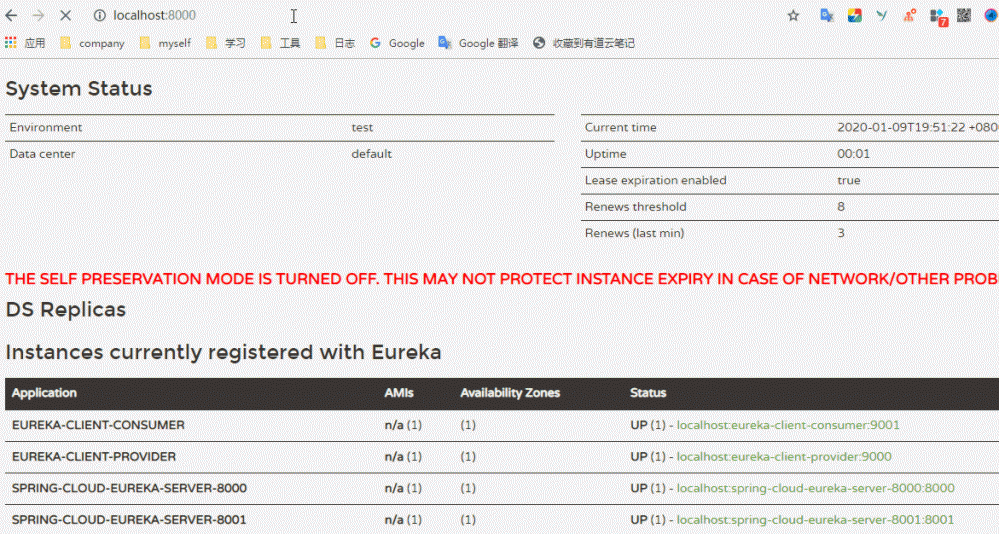Open the eureka-client-provider:9000 instance link
The height and width of the screenshot is (534, 999).
point(784,457)
